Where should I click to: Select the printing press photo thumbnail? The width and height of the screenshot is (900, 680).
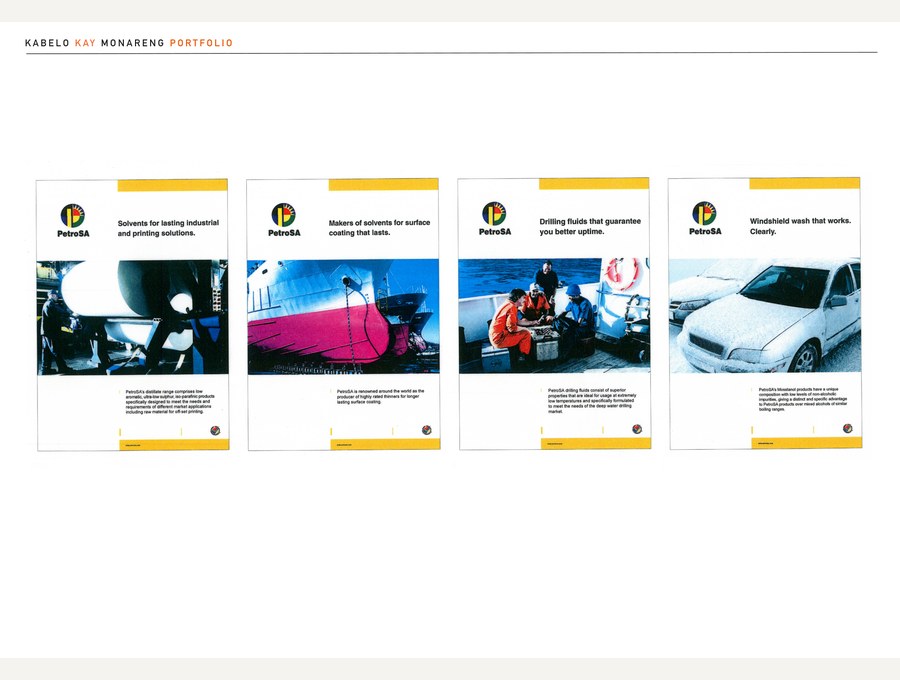133,317
